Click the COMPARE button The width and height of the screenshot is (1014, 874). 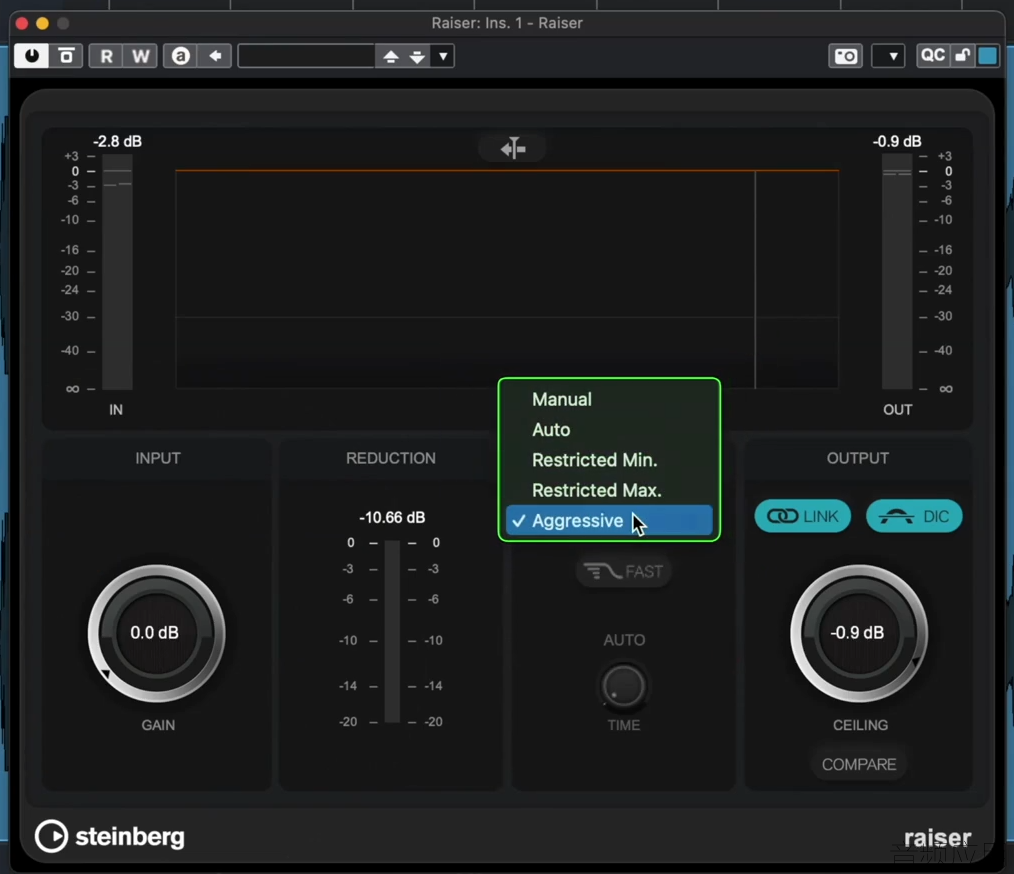859,765
